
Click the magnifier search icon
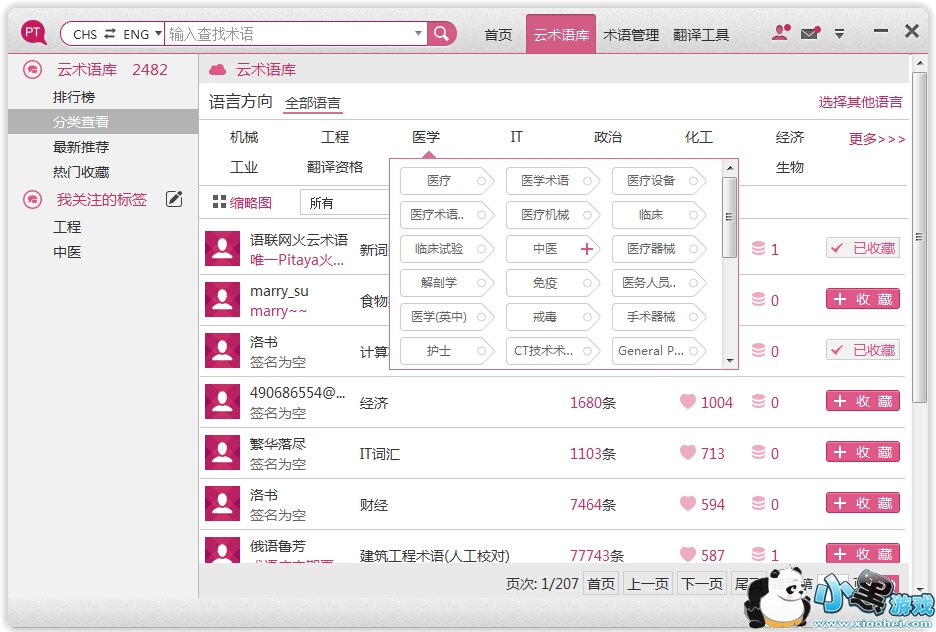coord(441,34)
